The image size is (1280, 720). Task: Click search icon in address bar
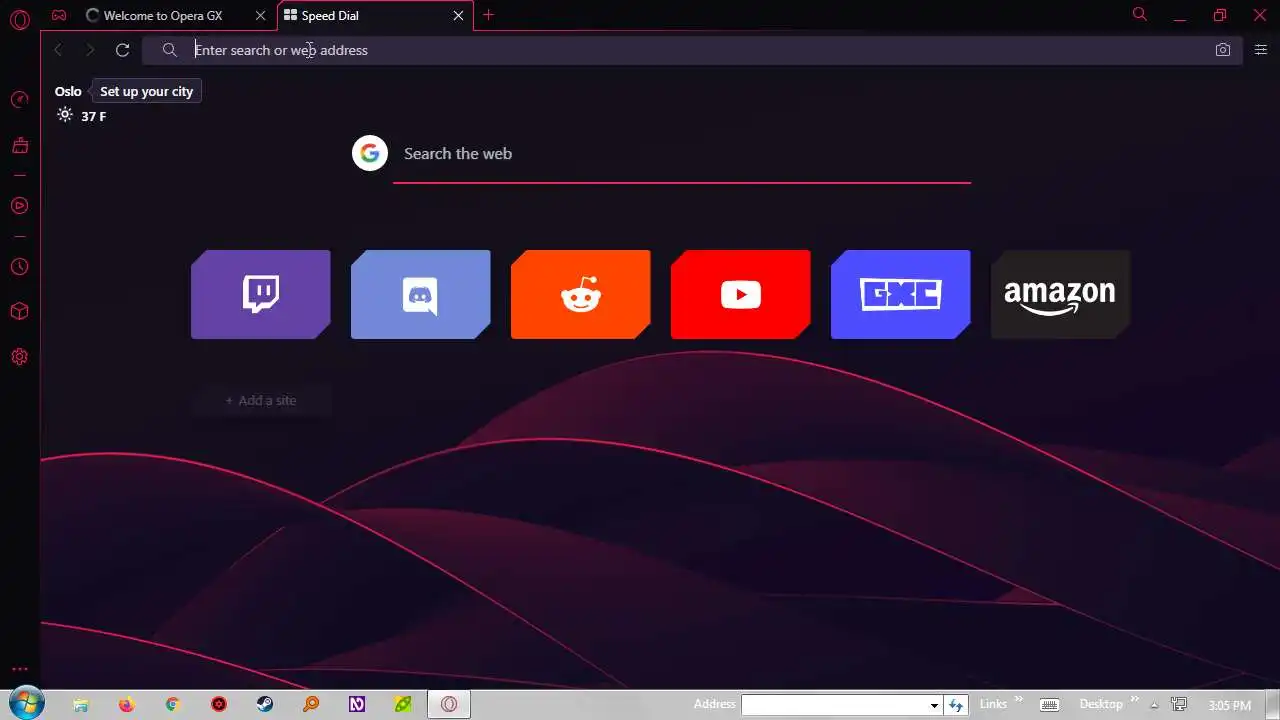(x=169, y=50)
